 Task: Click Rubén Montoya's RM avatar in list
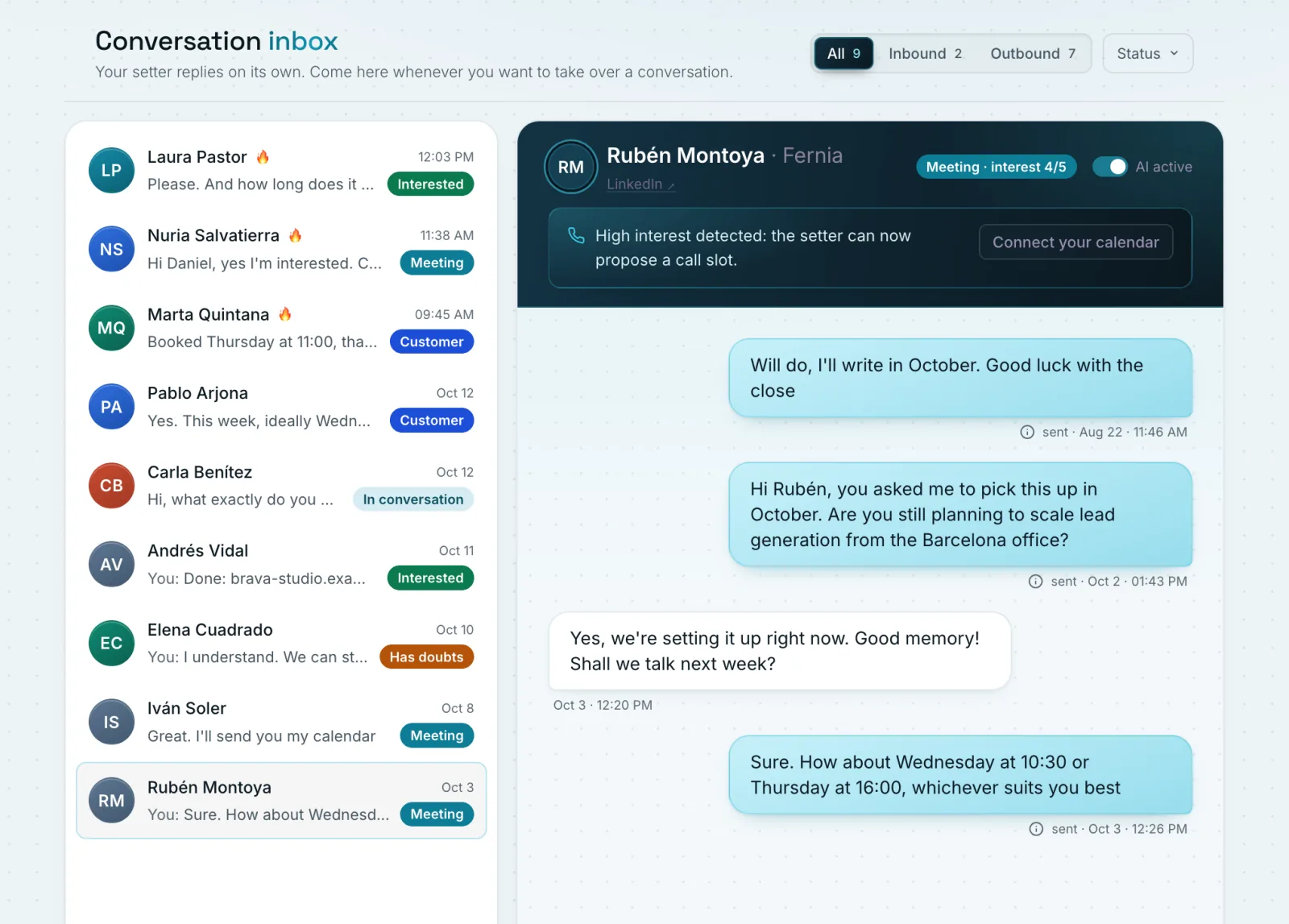point(111,800)
